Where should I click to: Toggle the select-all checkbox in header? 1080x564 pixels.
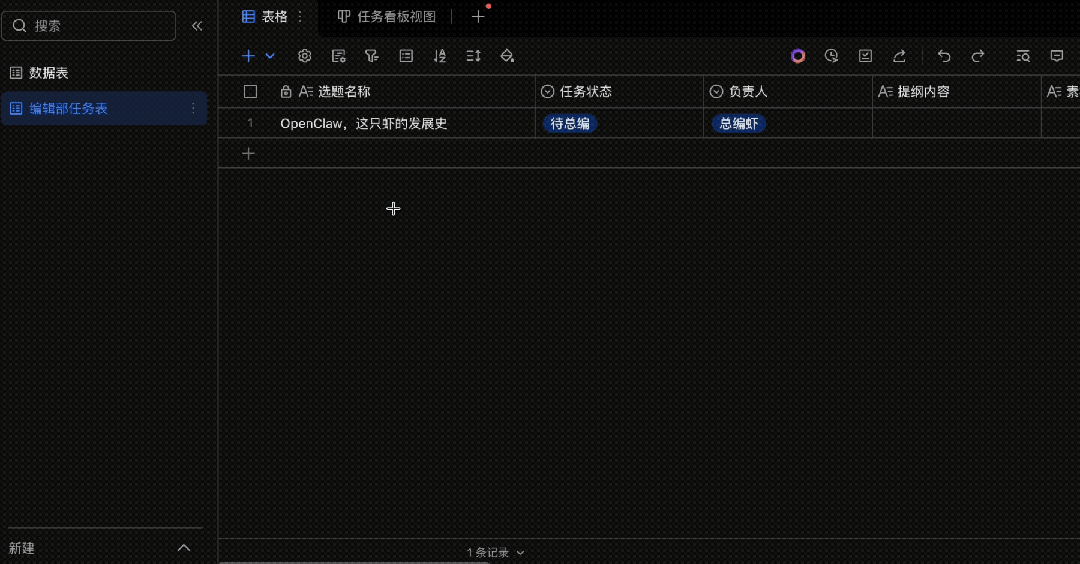point(251,92)
